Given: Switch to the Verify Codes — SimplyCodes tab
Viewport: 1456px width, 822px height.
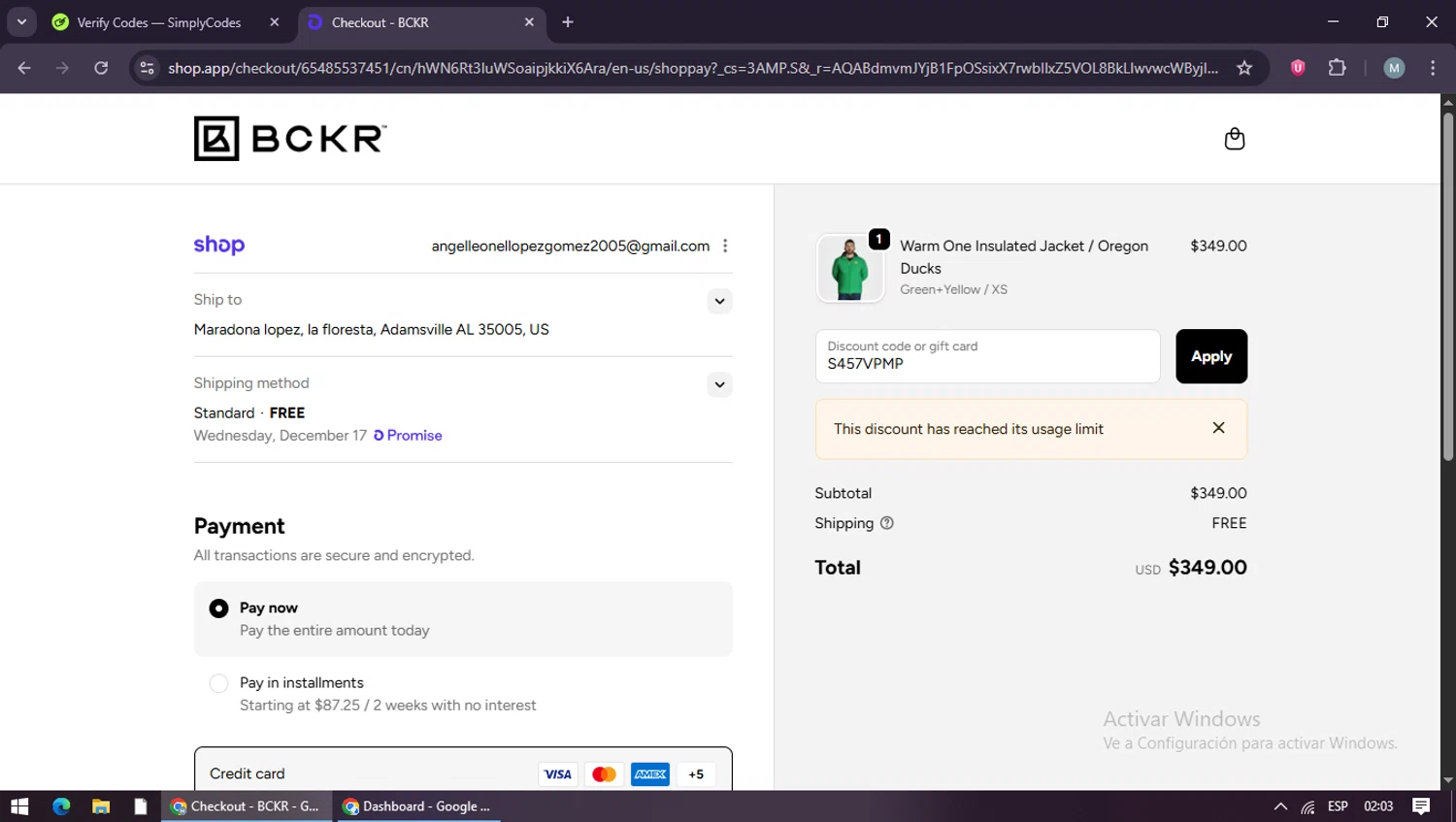Looking at the screenshot, I should coord(159,22).
